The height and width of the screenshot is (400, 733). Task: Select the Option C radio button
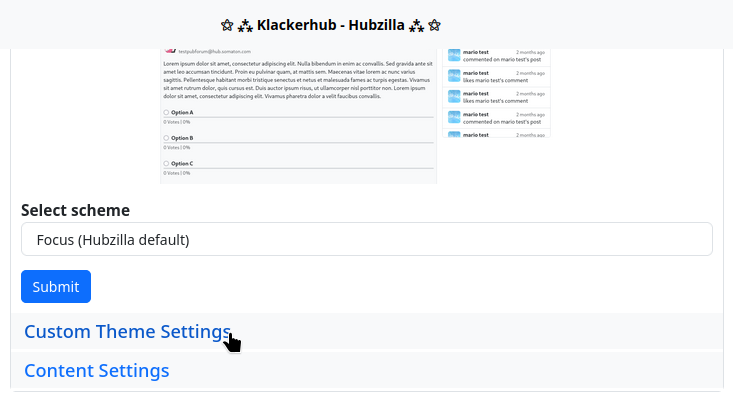point(166,163)
